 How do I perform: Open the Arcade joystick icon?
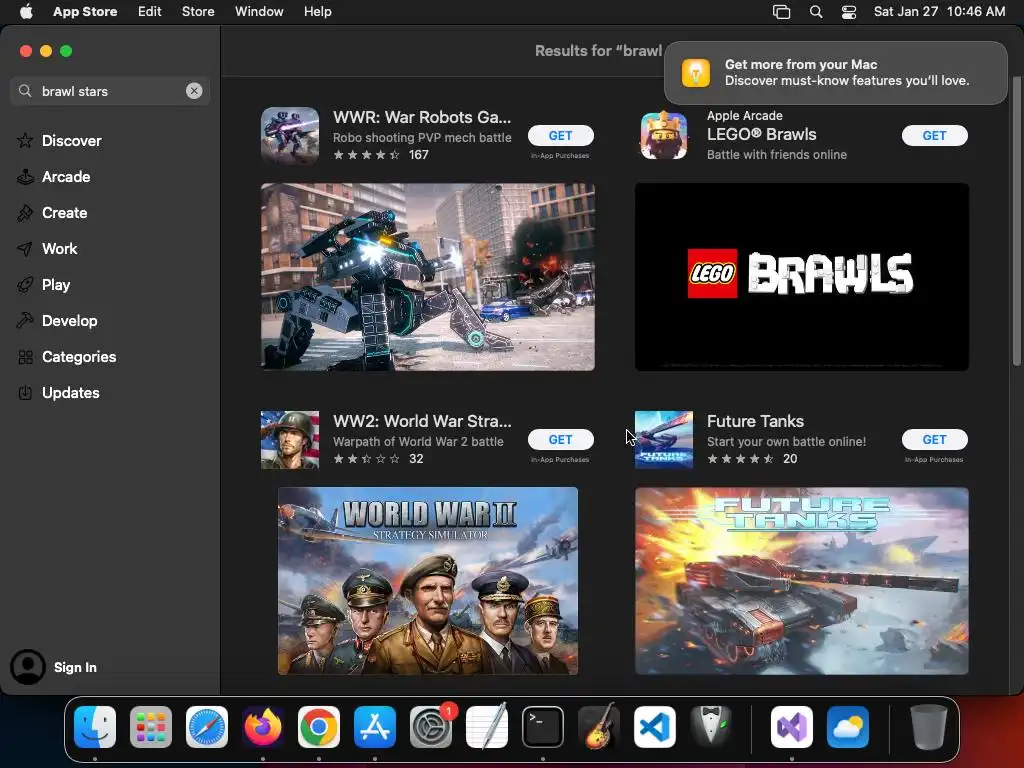[x=25, y=176]
